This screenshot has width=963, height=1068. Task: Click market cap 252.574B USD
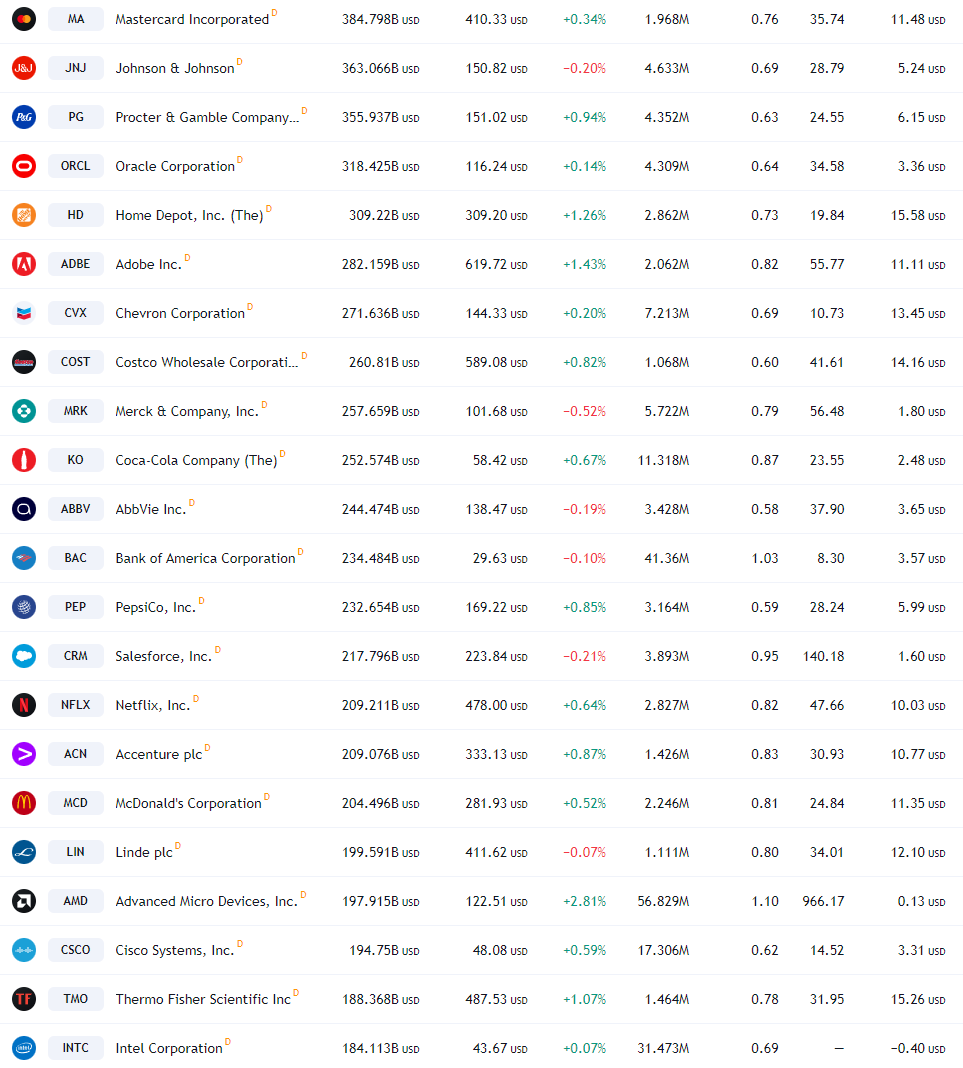[x=381, y=461]
